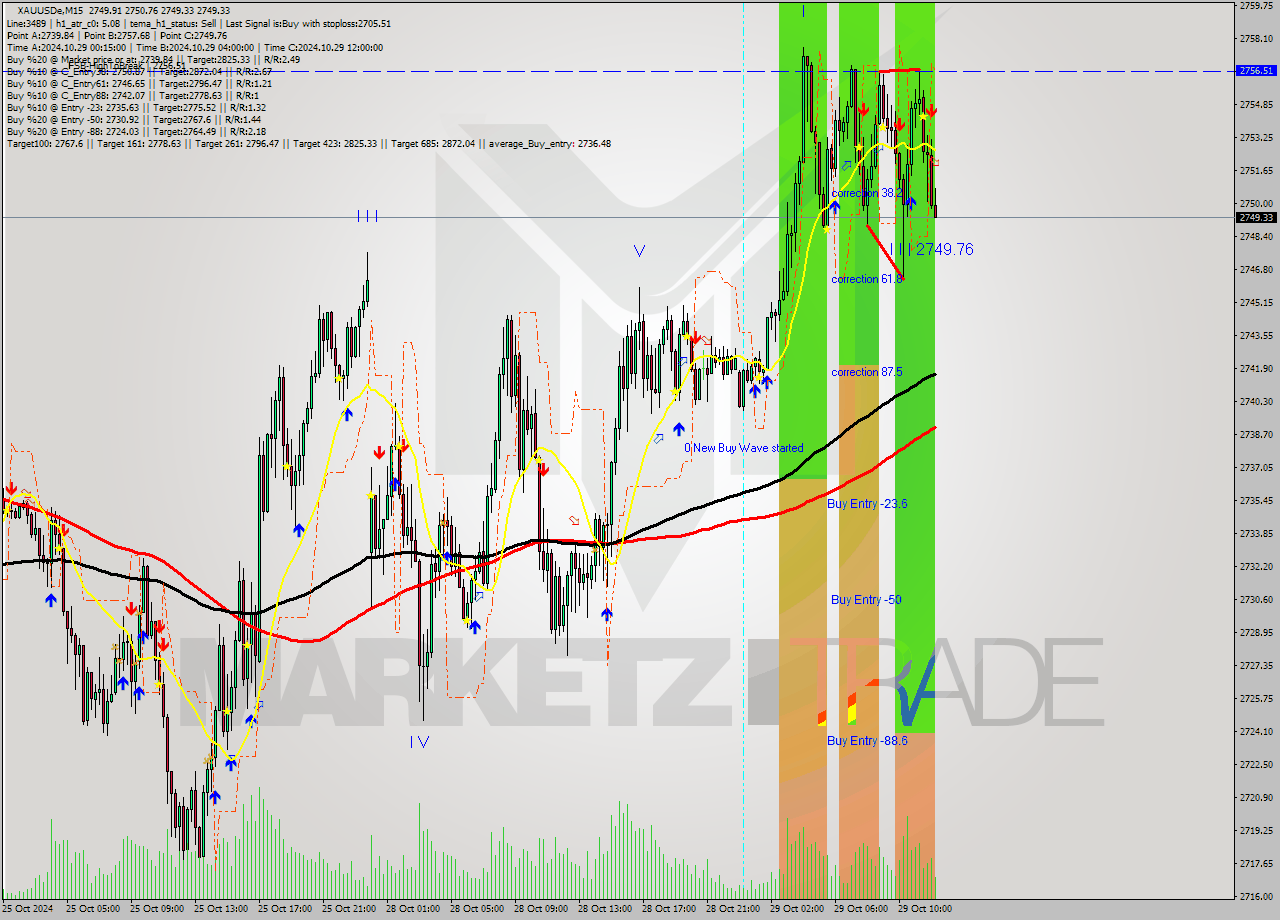Viewport: 1280px width, 920px height.
Task: Click the 'Buy %10 @ C_Entry88: 2742.07' line
Action: point(75,95)
